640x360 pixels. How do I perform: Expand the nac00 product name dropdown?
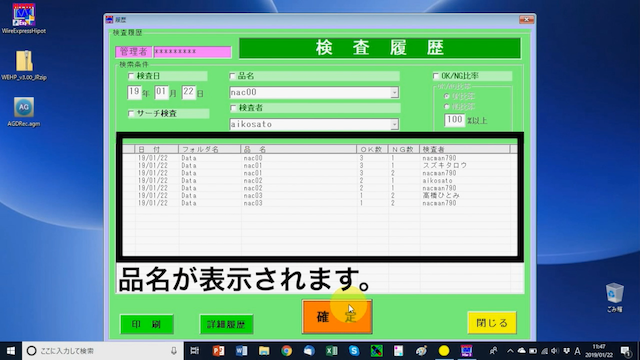[394, 93]
